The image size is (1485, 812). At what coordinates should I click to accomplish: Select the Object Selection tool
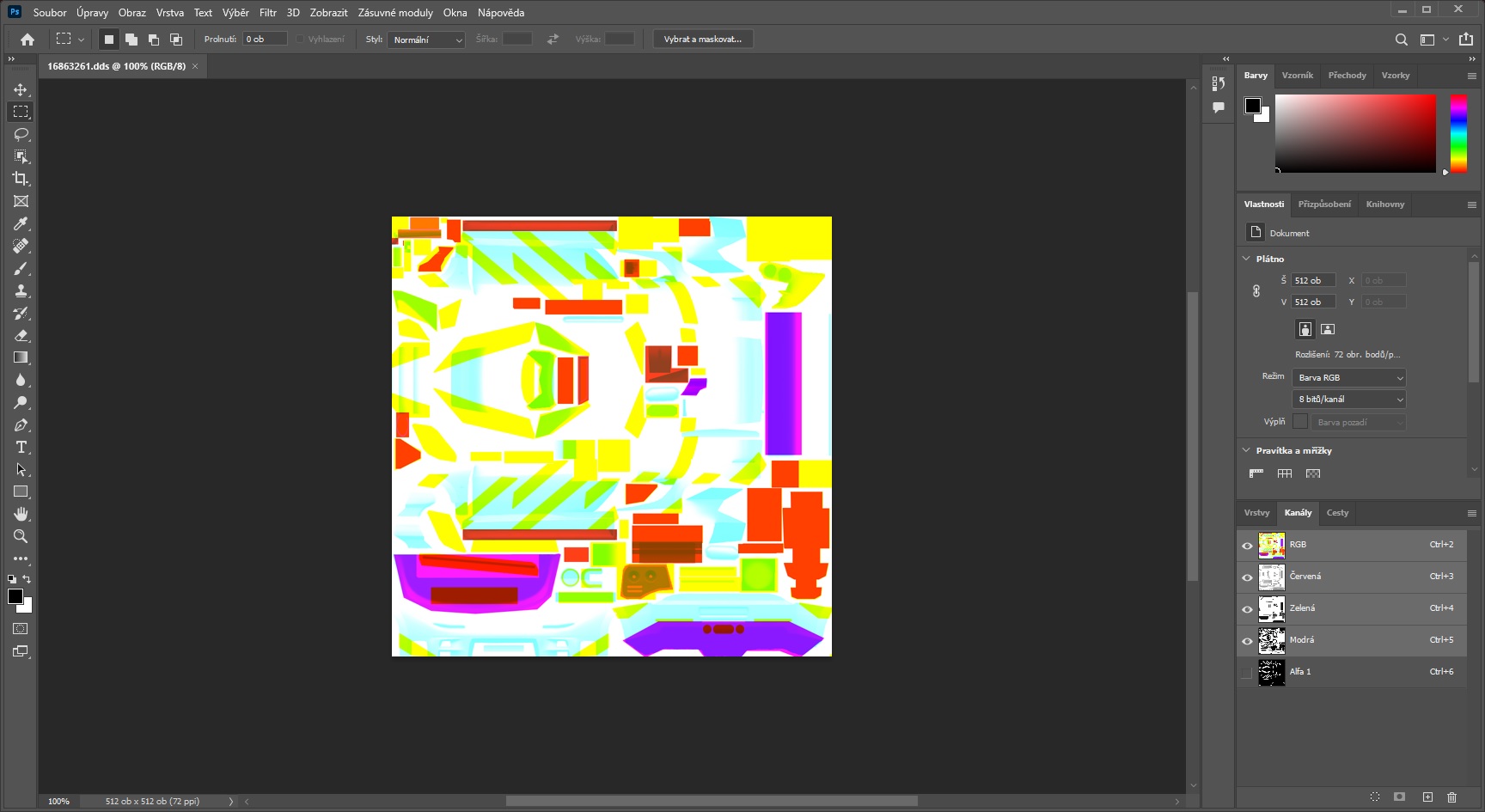point(21,156)
